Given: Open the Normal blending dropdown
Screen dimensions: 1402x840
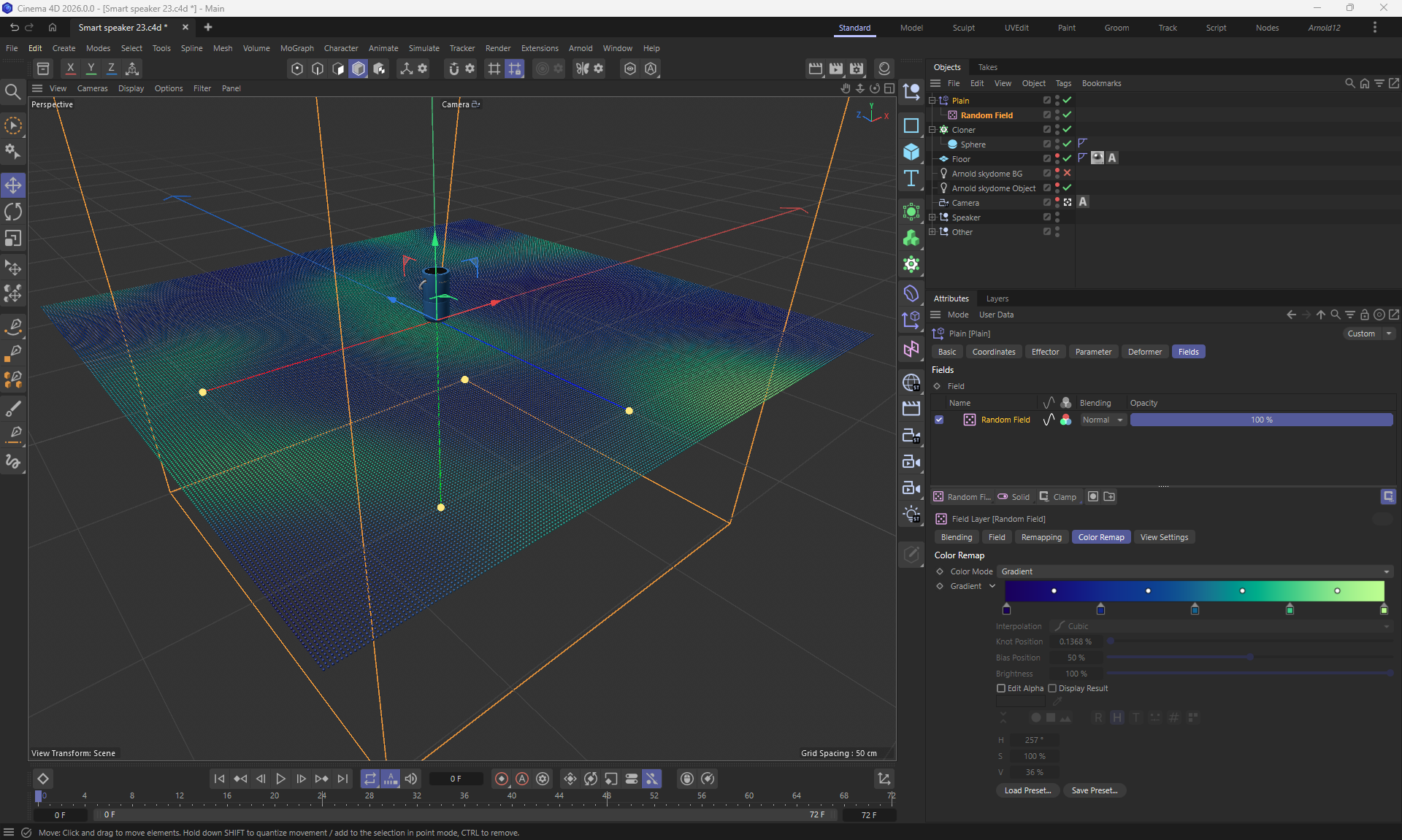Looking at the screenshot, I should pyautogui.click(x=1103, y=420).
